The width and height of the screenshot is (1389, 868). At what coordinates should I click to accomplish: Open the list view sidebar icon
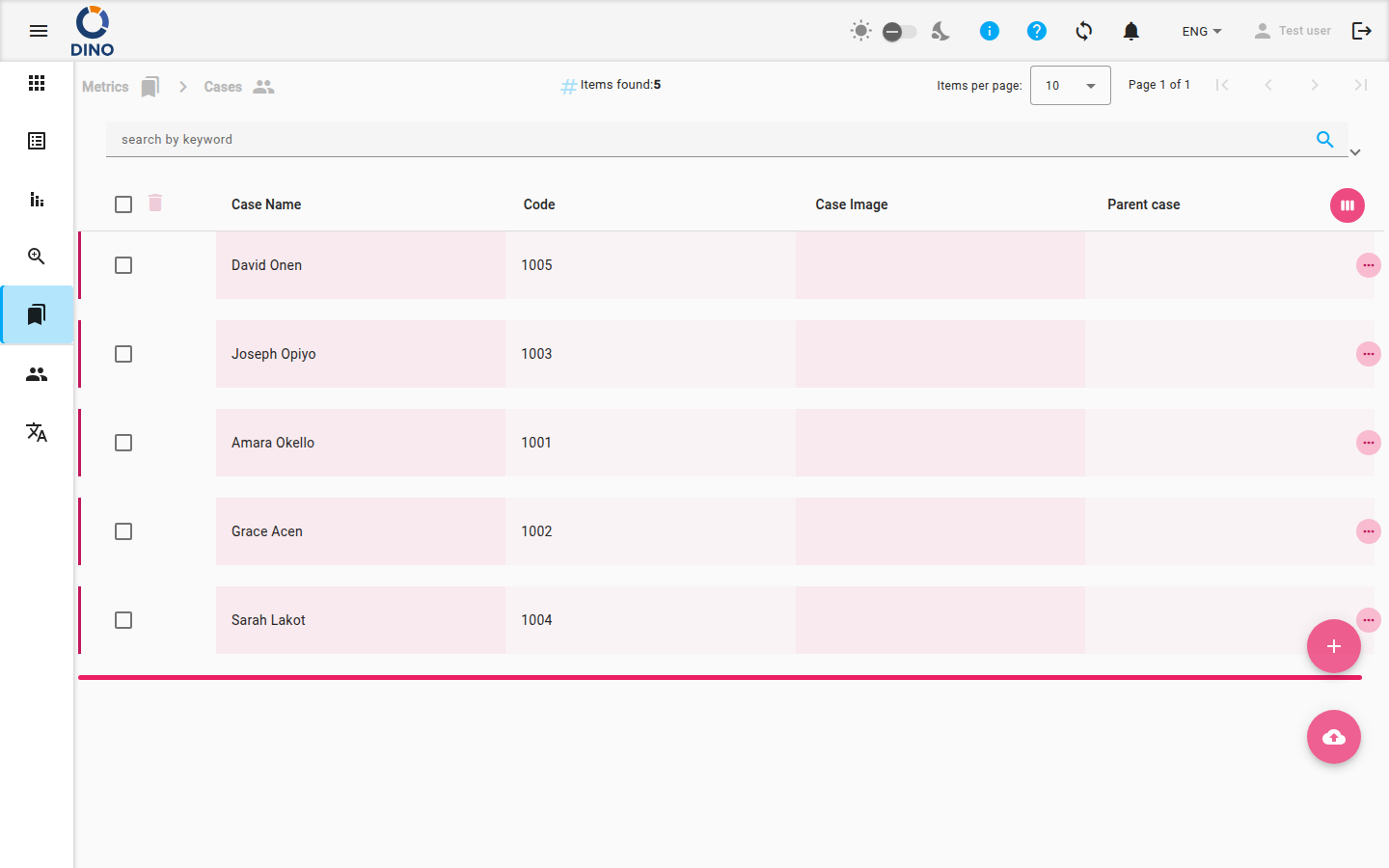tap(37, 141)
